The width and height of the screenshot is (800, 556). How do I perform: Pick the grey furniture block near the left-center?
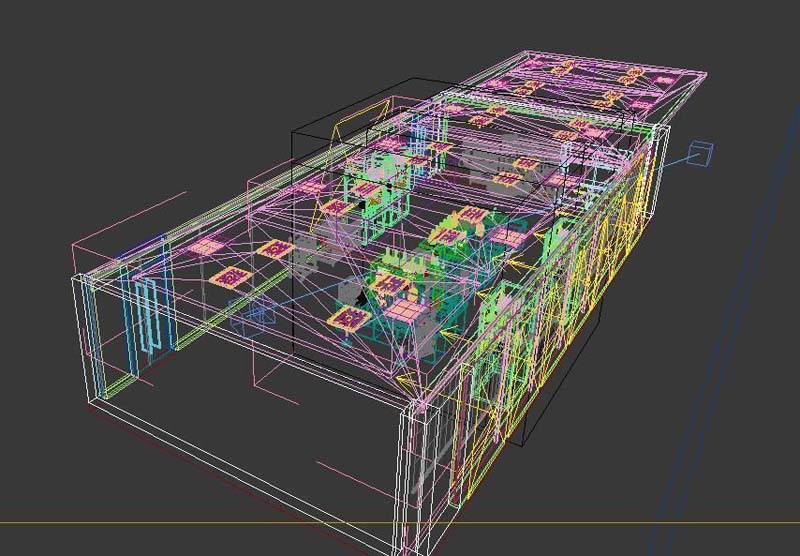click(305, 260)
